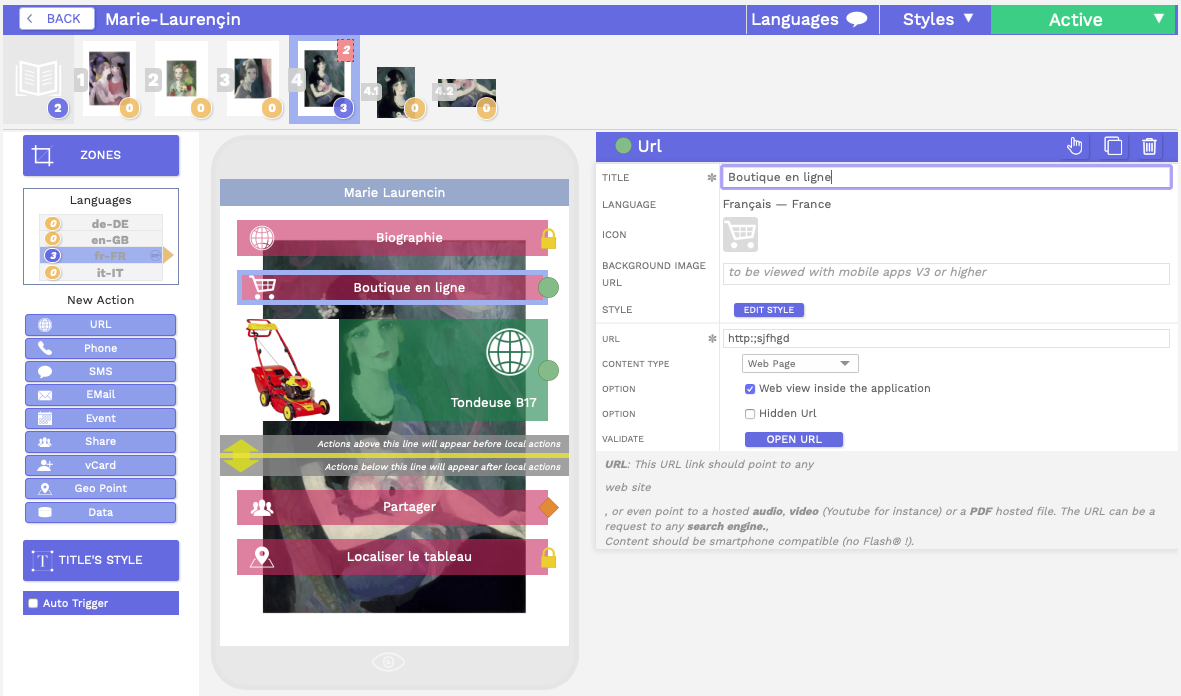Image resolution: width=1181 pixels, height=696 pixels.
Task: Select the Localiser le tableau action
Action: pyautogui.click(x=392, y=557)
